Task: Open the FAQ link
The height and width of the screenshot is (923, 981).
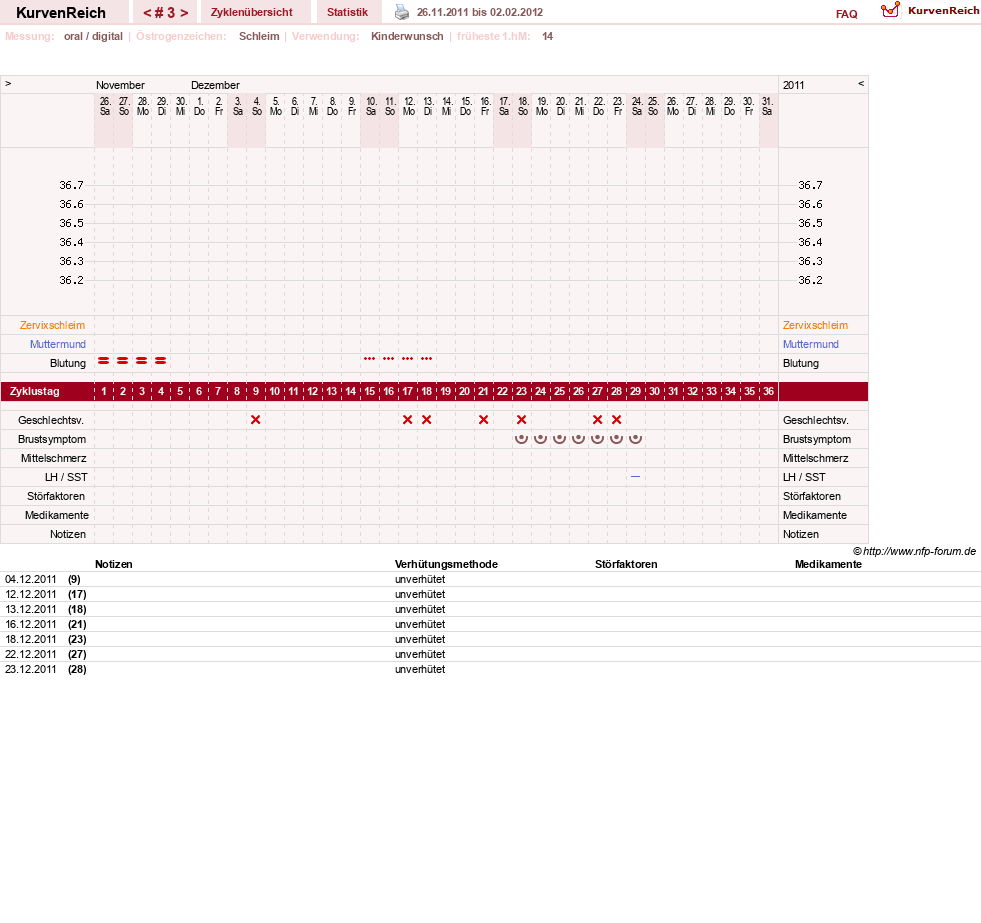Action: pos(846,14)
